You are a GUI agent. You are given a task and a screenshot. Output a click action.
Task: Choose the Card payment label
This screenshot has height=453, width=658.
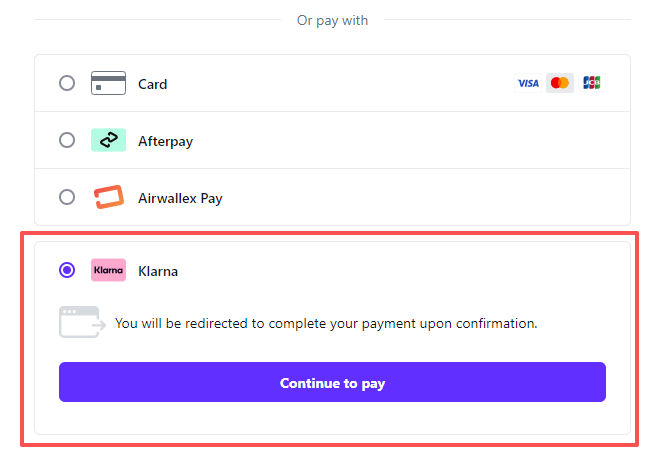point(153,84)
